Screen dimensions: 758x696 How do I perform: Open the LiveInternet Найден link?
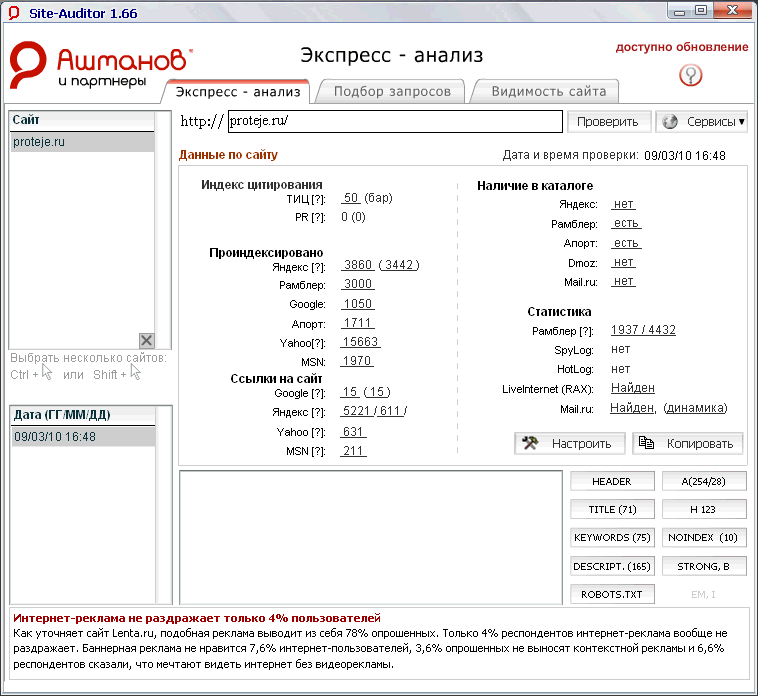632,388
